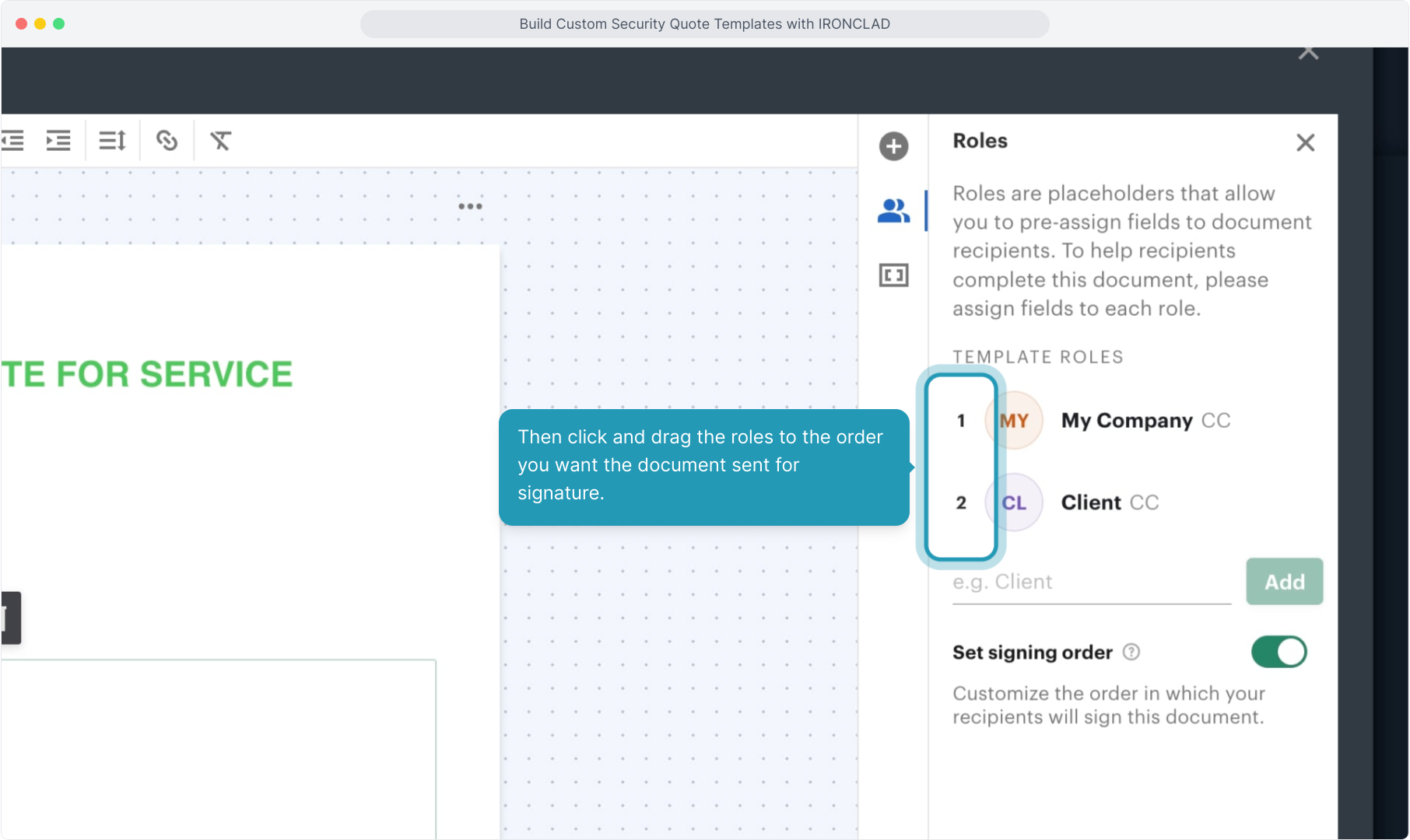Insert a link using the toolbar
This screenshot has height=840, width=1410.
click(x=167, y=141)
